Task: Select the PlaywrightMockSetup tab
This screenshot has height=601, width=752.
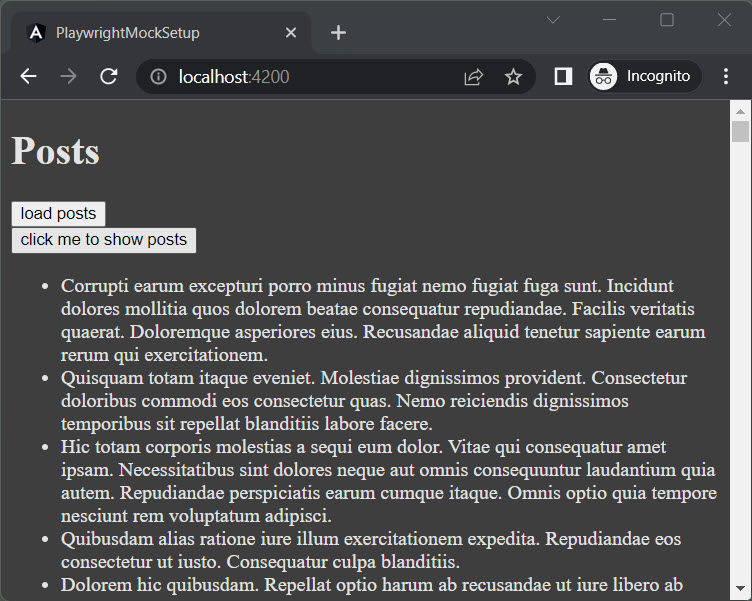Action: pyautogui.click(x=161, y=33)
